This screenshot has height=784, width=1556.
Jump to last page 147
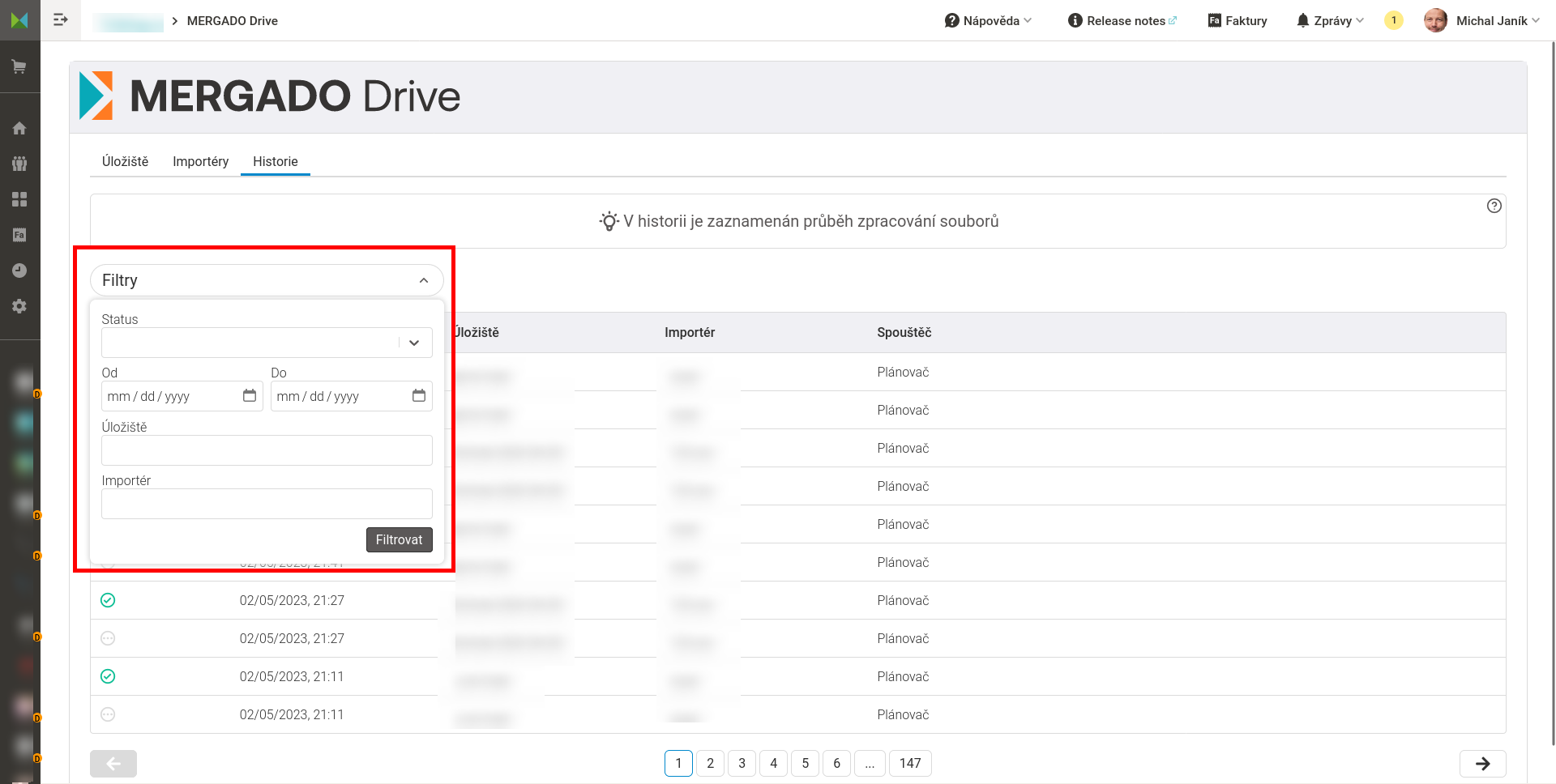910,763
